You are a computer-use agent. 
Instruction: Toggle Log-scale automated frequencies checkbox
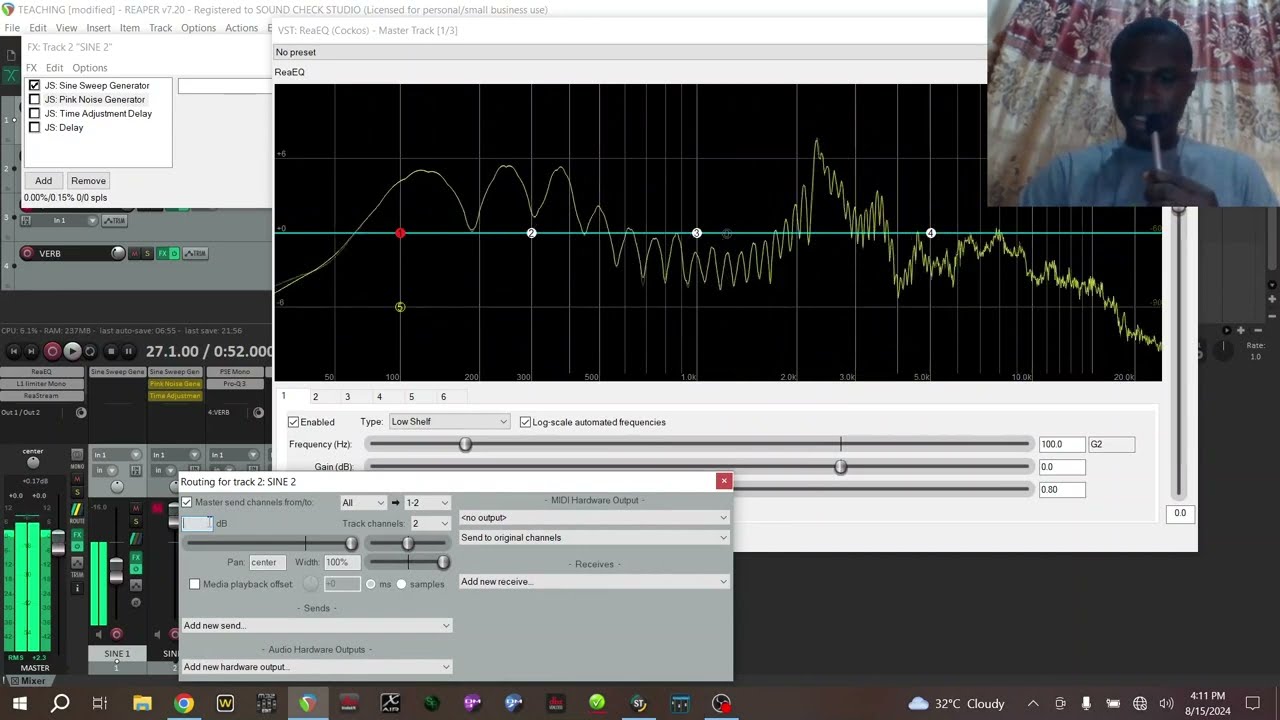[525, 422]
